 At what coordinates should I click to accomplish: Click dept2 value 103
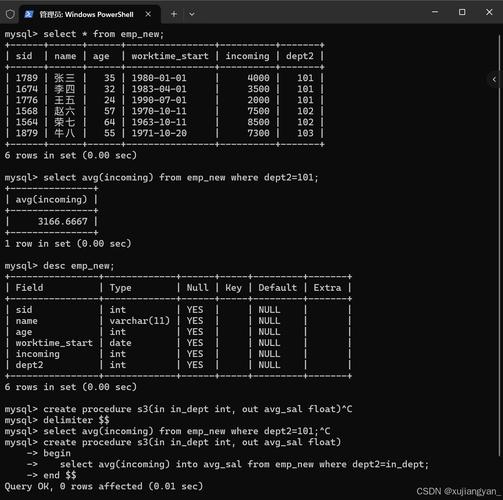[305, 133]
